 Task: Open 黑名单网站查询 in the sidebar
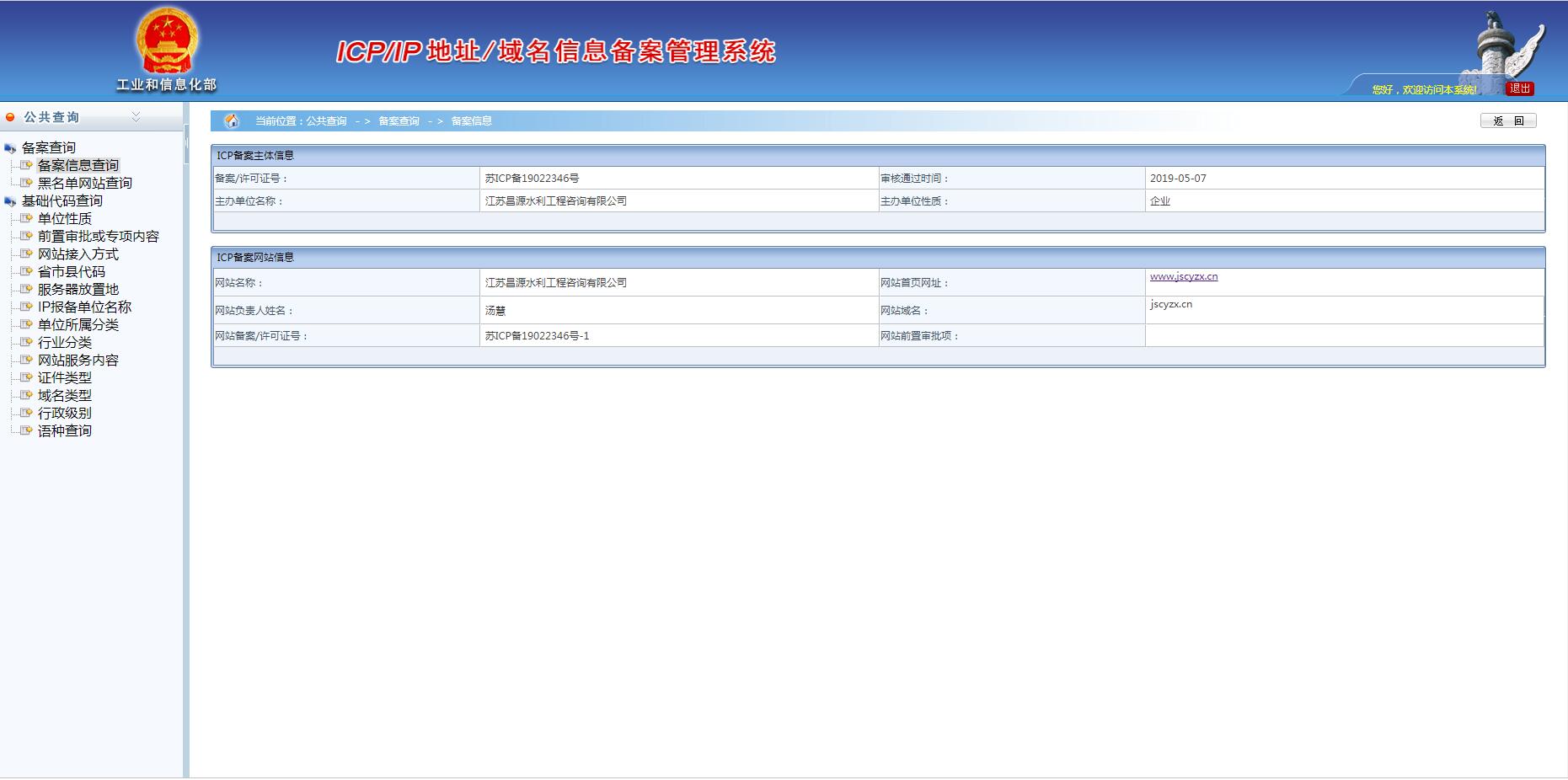click(x=84, y=184)
